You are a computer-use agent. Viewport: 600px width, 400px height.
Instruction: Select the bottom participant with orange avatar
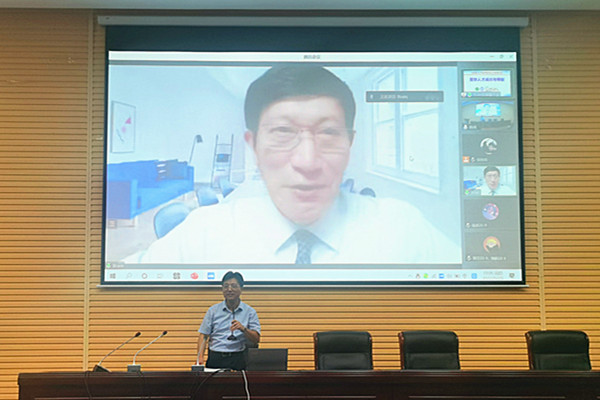click(x=489, y=245)
